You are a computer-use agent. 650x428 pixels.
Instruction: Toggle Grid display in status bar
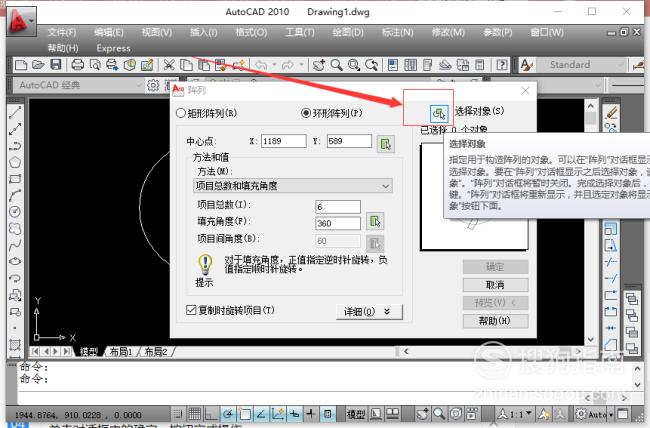pos(194,413)
